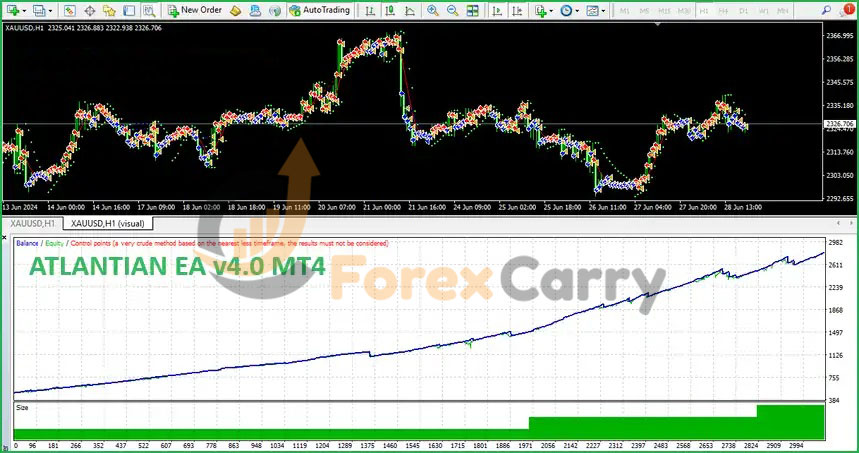Click the XAUUSD,H1 chart title text
Image resolution: width=859 pixels, height=453 pixels.
(x=22, y=27)
